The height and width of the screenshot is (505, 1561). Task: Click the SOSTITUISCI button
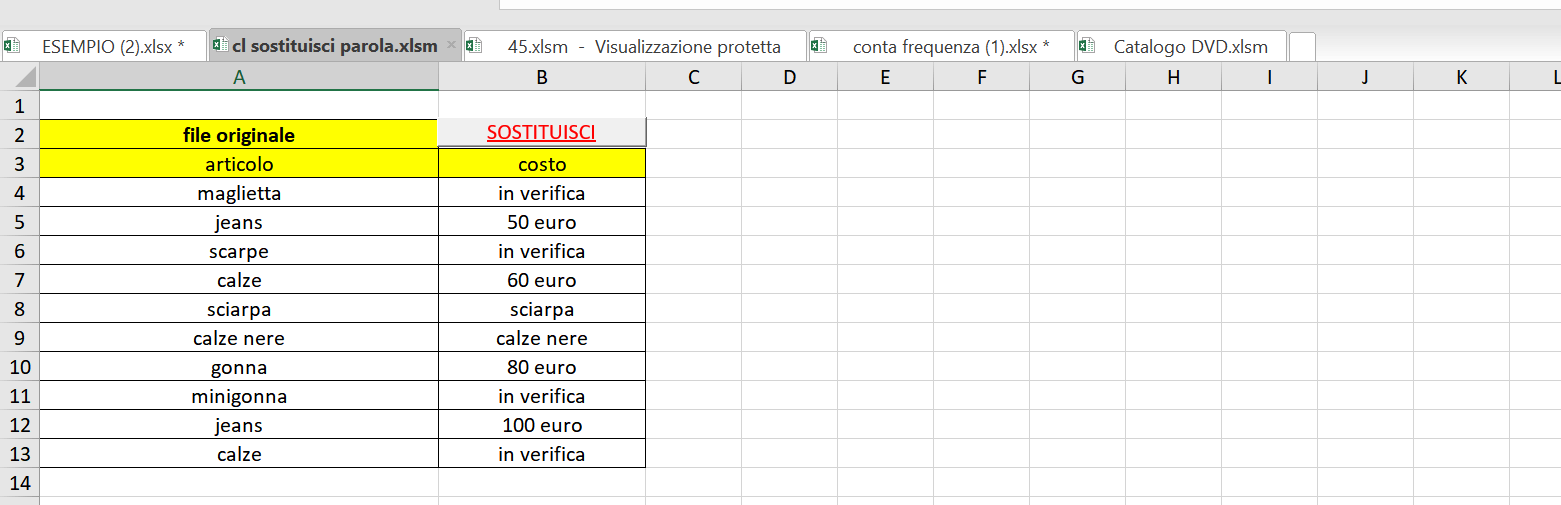tap(542, 133)
